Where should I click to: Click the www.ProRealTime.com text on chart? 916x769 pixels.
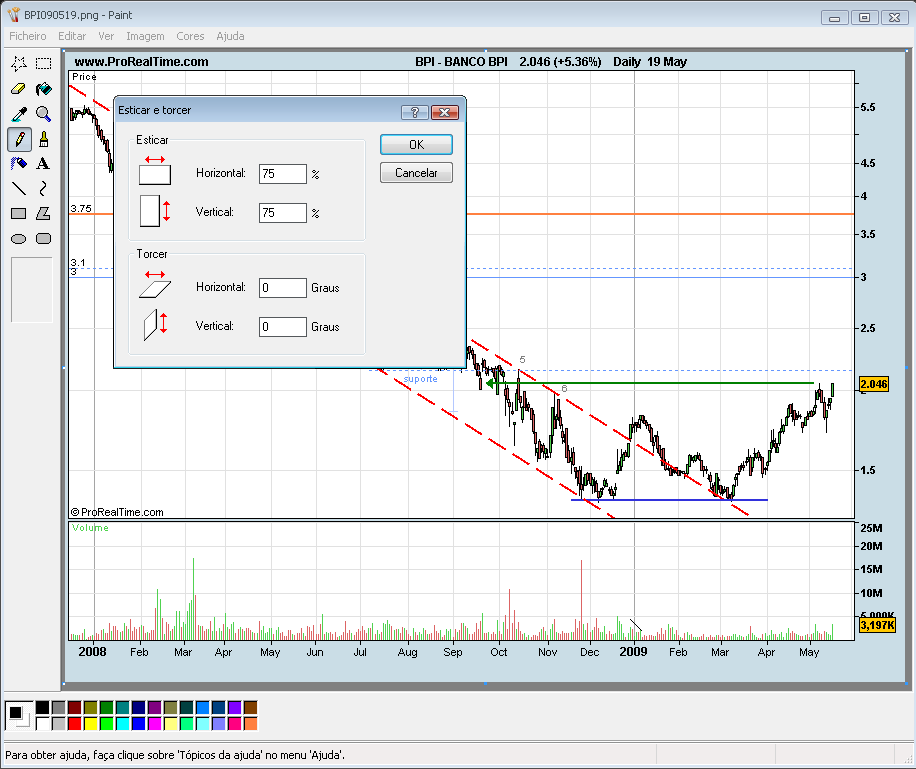click(141, 61)
